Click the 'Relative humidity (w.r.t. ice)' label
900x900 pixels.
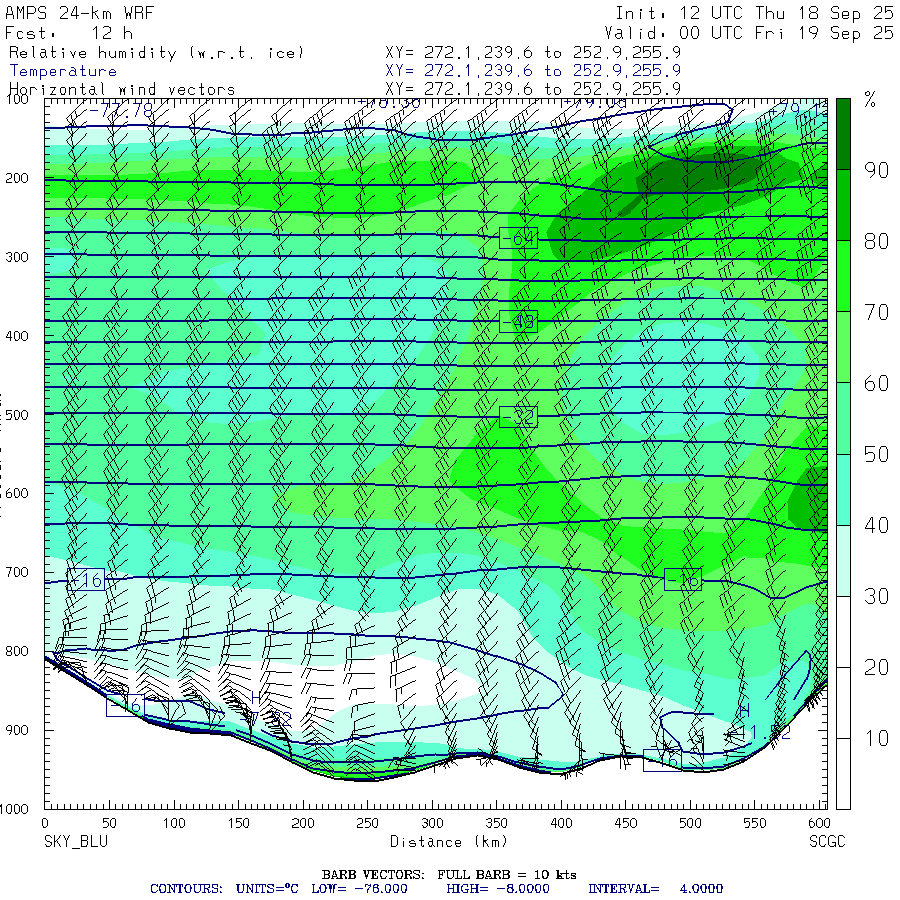[x=156, y=53]
